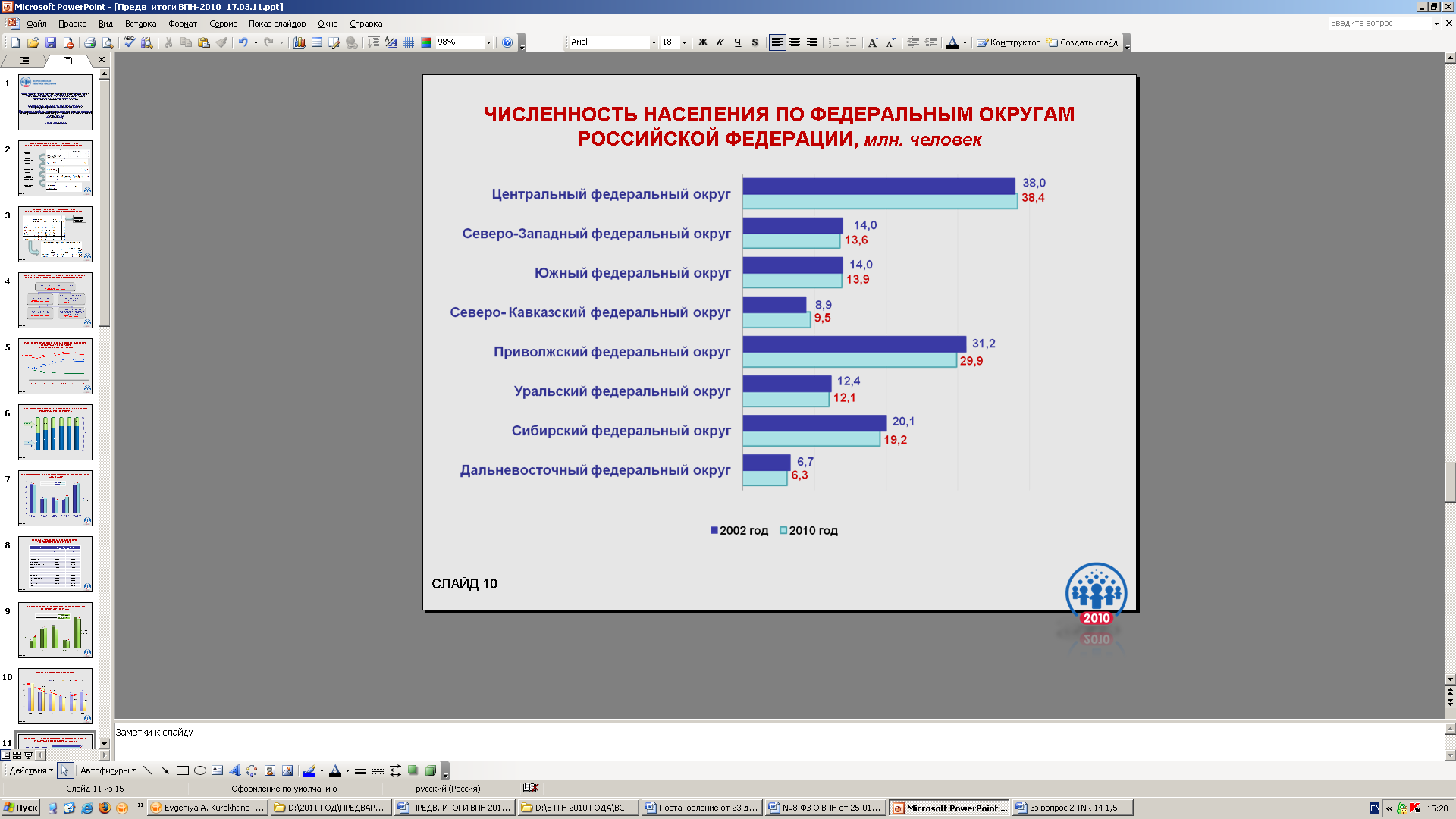The width and height of the screenshot is (1456, 819).
Task: Select slide 6 thumbnail
Action: point(55,431)
